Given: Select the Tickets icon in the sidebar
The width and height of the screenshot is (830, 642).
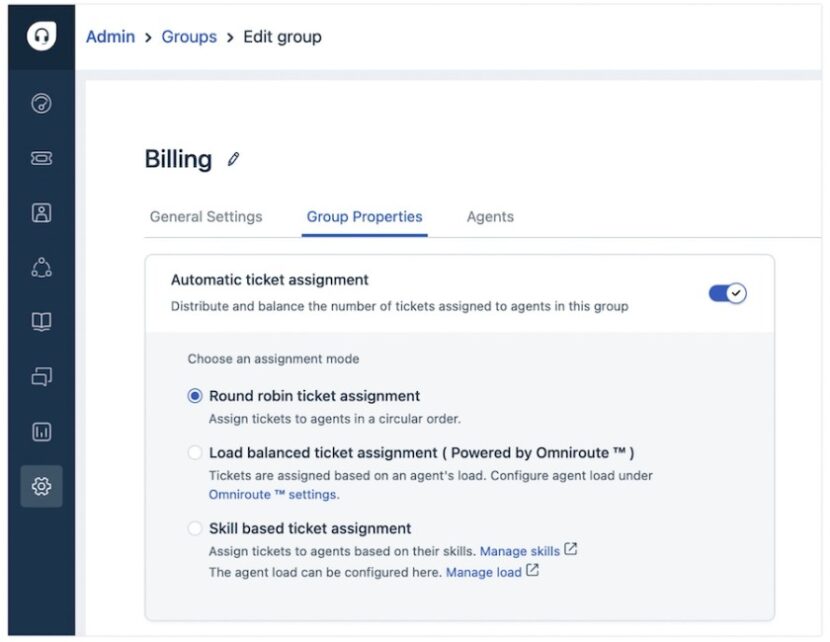Looking at the screenshot, I should (x=40, y=159).
